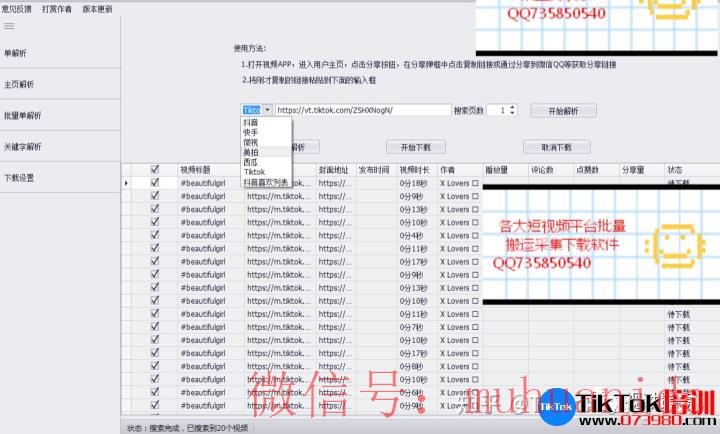Uncheck the row with duration 0分6秒

click(x=155, y=392)
